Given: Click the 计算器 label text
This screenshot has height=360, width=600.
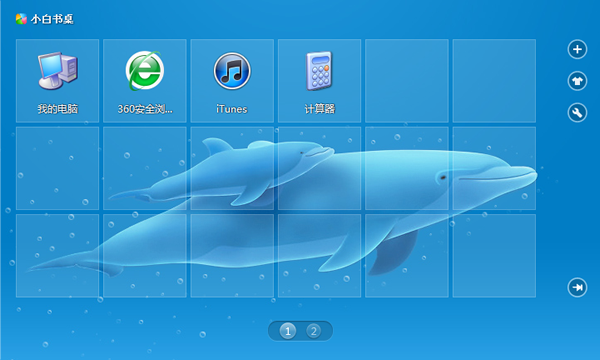Looking at the screenshot, I should coord(320,109).
